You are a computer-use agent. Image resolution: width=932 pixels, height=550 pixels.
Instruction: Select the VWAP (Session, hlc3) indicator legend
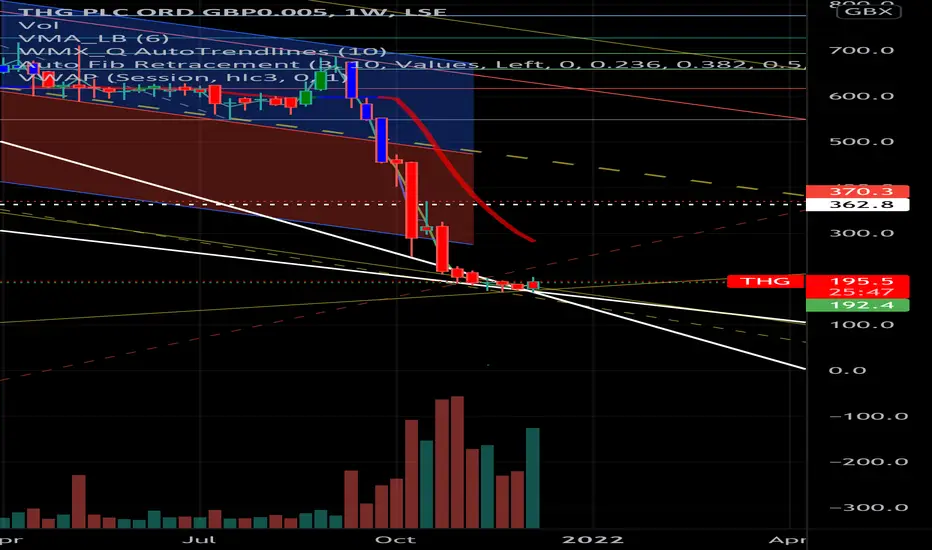[x=182, y=77]
